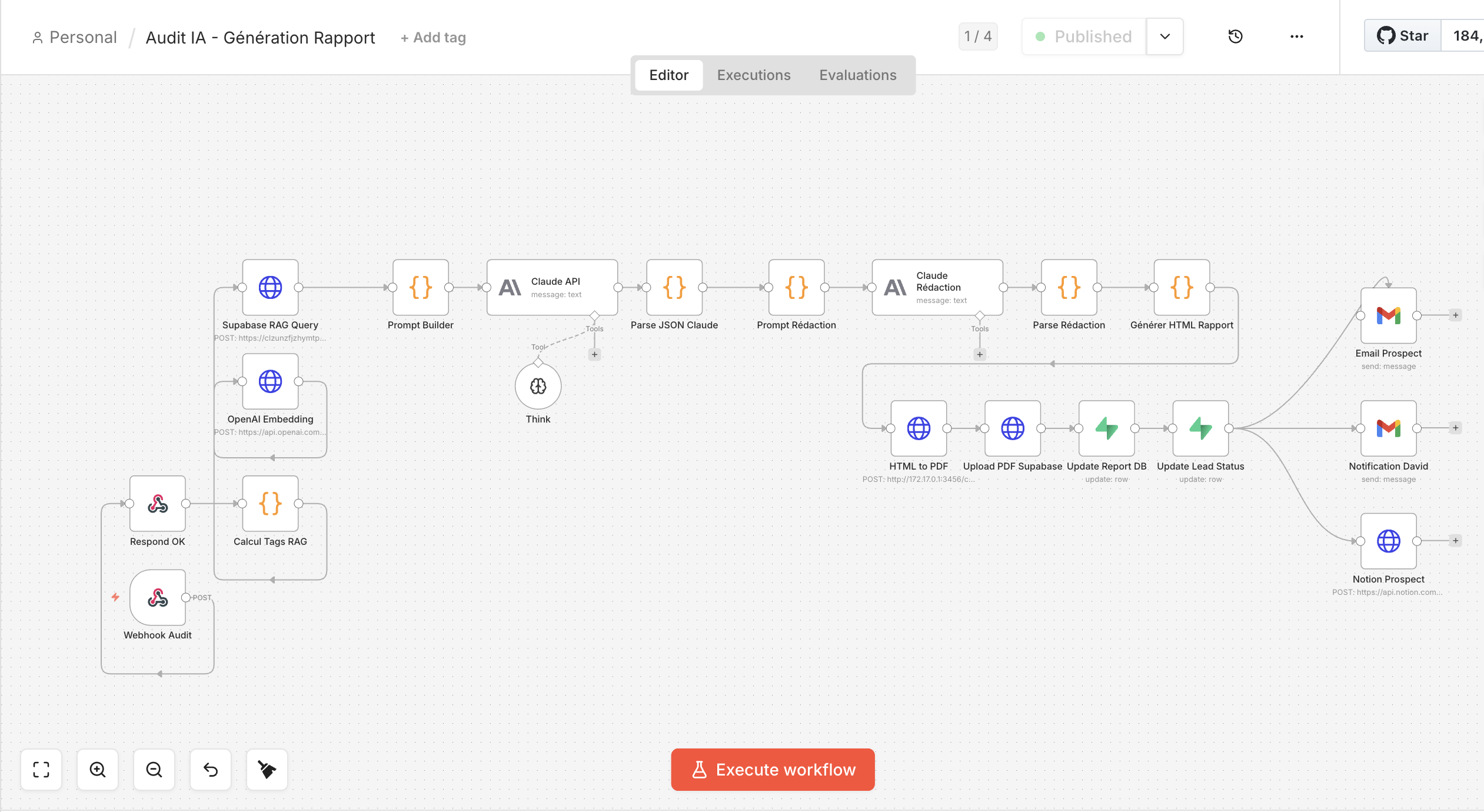Open the workflow options ellipsis menu
The width and height of the screenshot is (1484, 812).
(1296, 36)
